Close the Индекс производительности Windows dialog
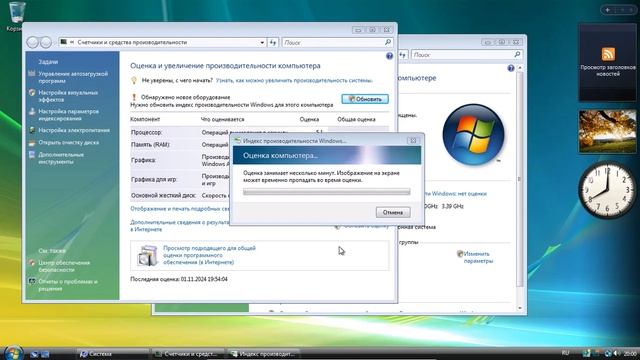 (413, 140)
